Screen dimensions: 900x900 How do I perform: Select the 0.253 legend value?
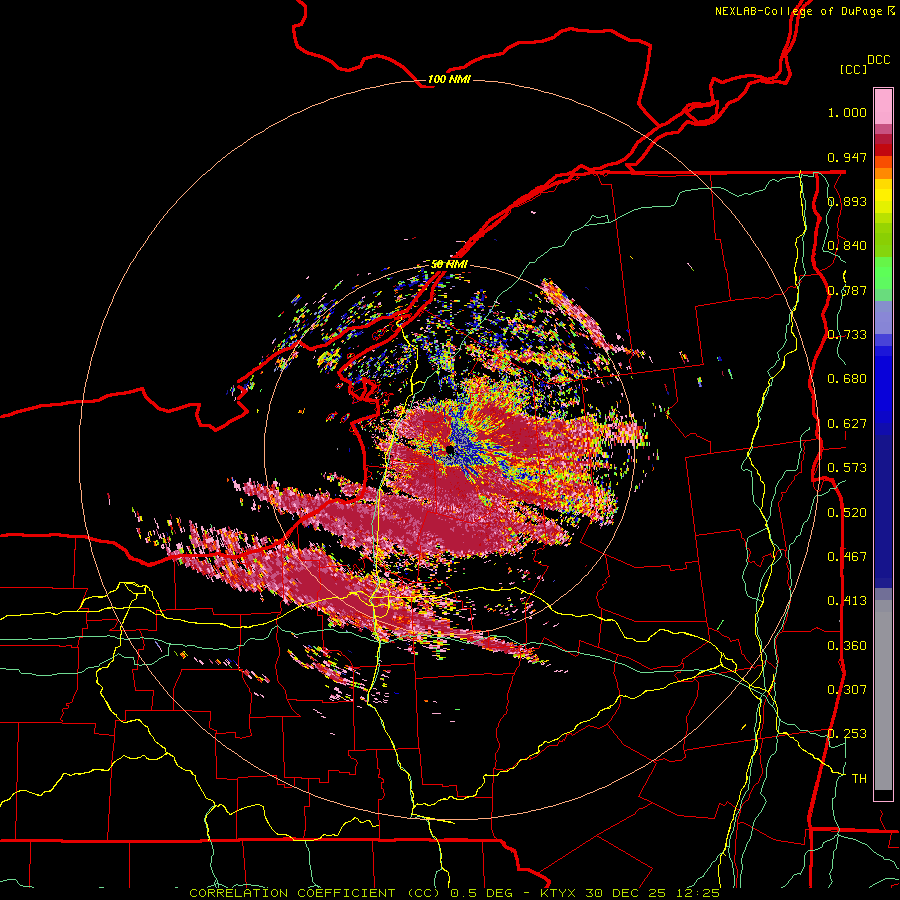pos(847,734)
